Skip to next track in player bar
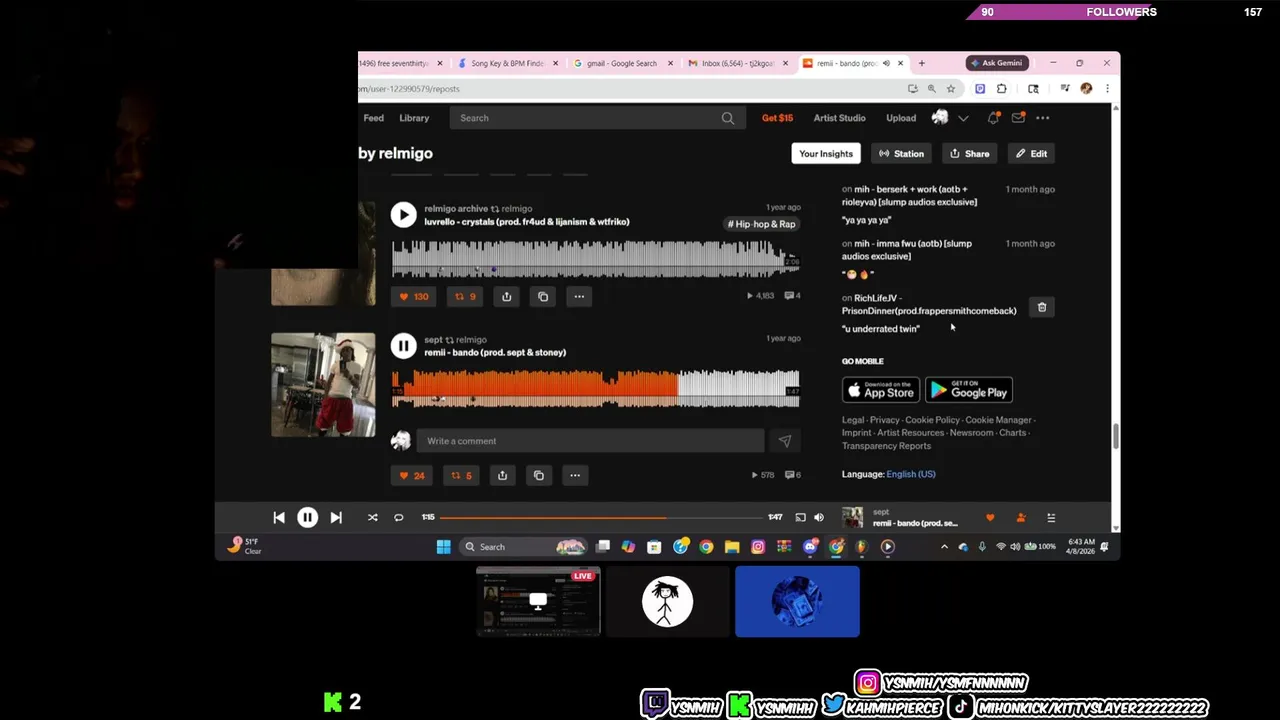Screen dimensions: 1280x720 point(336,517)
